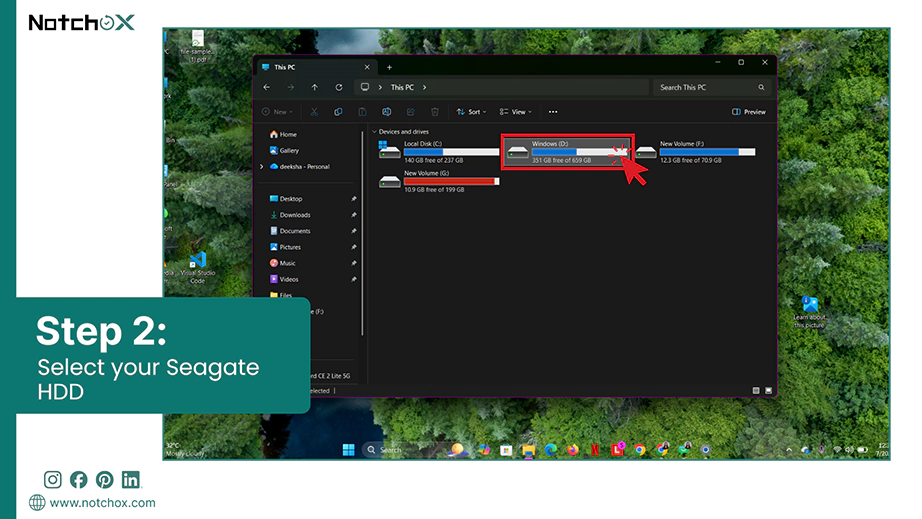Click the Windows Start button on taskbar
This screenshot has width=922, height=519.
click(349, 450)
